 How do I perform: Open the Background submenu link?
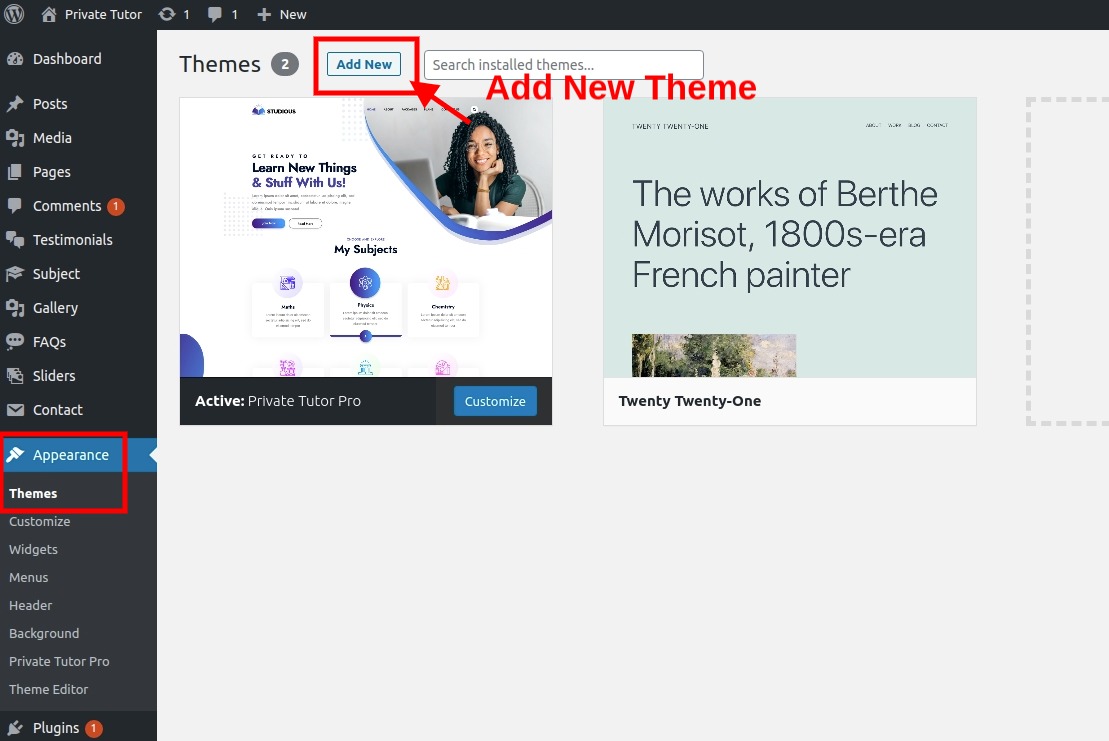[44, 634]
